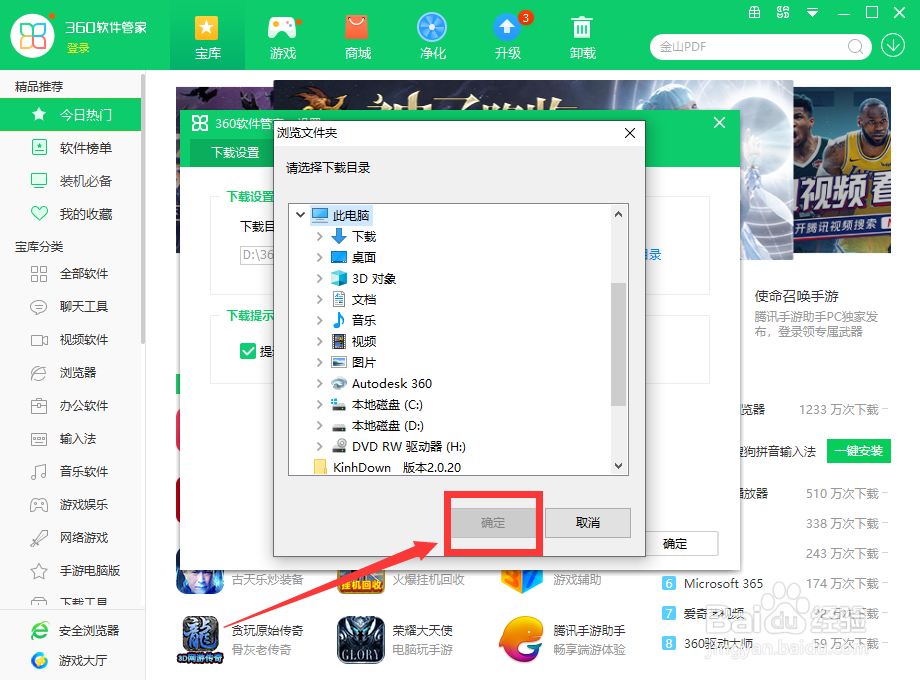This screenshot has height=680, width=920.
Task: Open the 游戏 gamepad icon tab
Action: click(x=282, y=37)
